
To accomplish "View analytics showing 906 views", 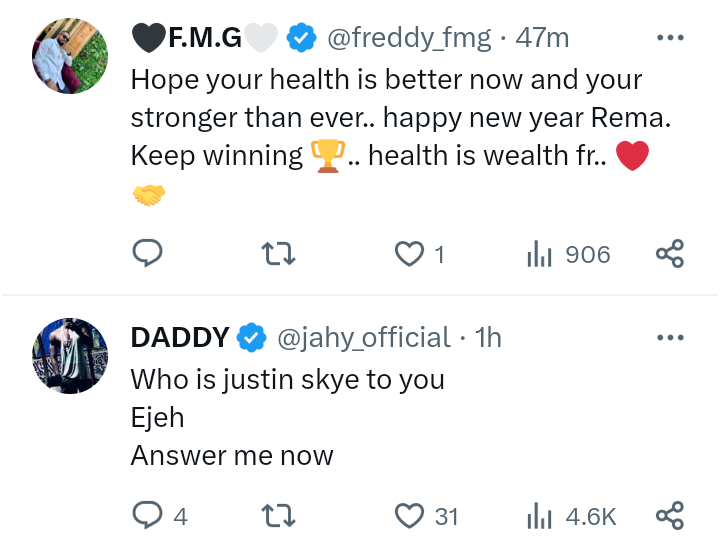I will coord(568,255).
